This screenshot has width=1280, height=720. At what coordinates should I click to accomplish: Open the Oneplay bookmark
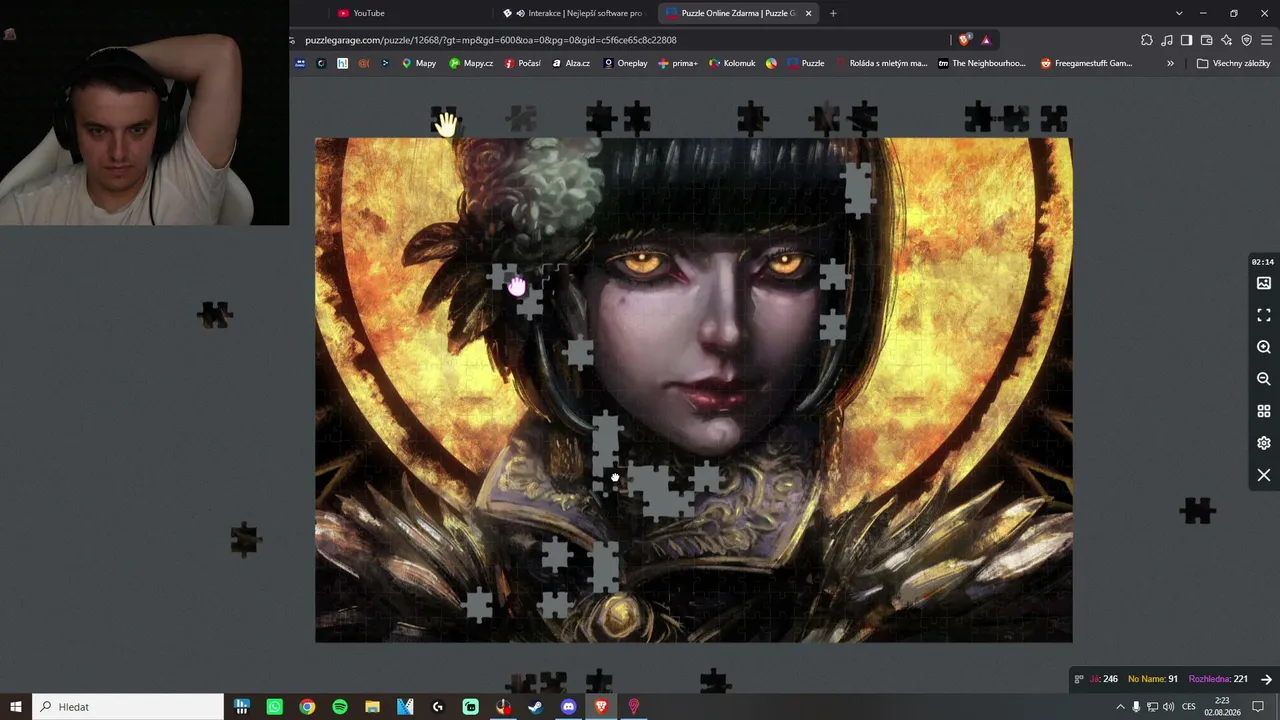coord(625,63)
